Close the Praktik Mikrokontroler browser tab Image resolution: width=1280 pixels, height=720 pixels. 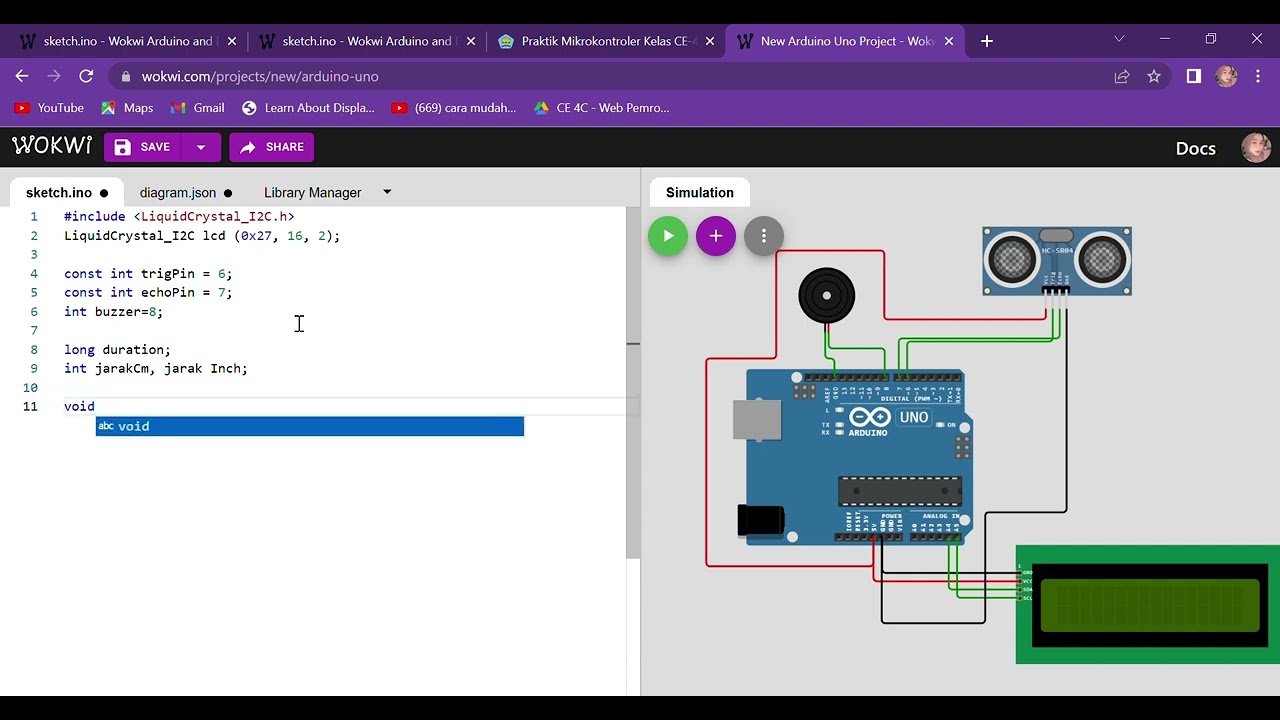710,41
